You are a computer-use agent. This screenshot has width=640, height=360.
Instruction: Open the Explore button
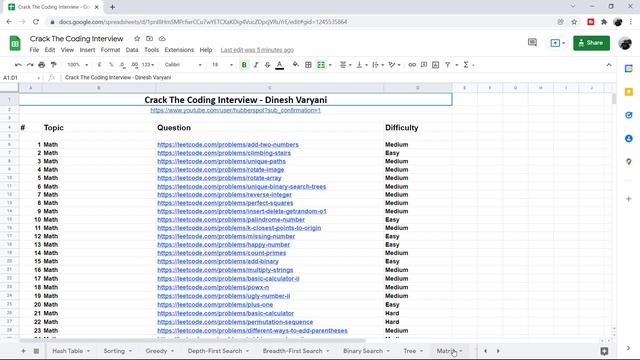604,351
